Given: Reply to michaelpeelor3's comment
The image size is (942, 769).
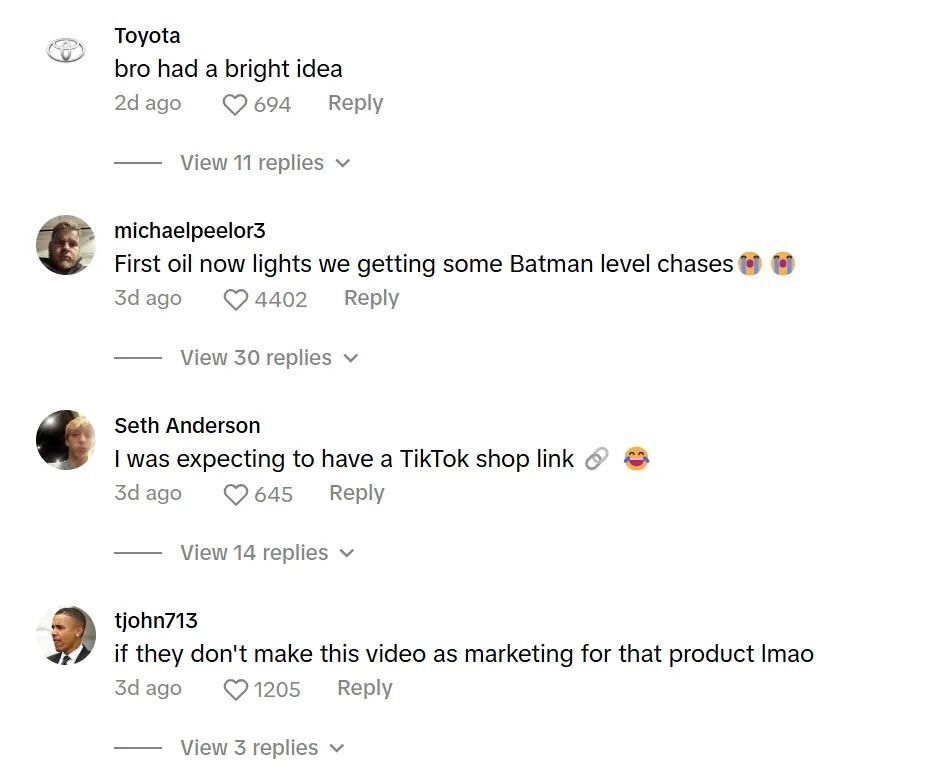Looking at the screenshot, I should 371,298.
